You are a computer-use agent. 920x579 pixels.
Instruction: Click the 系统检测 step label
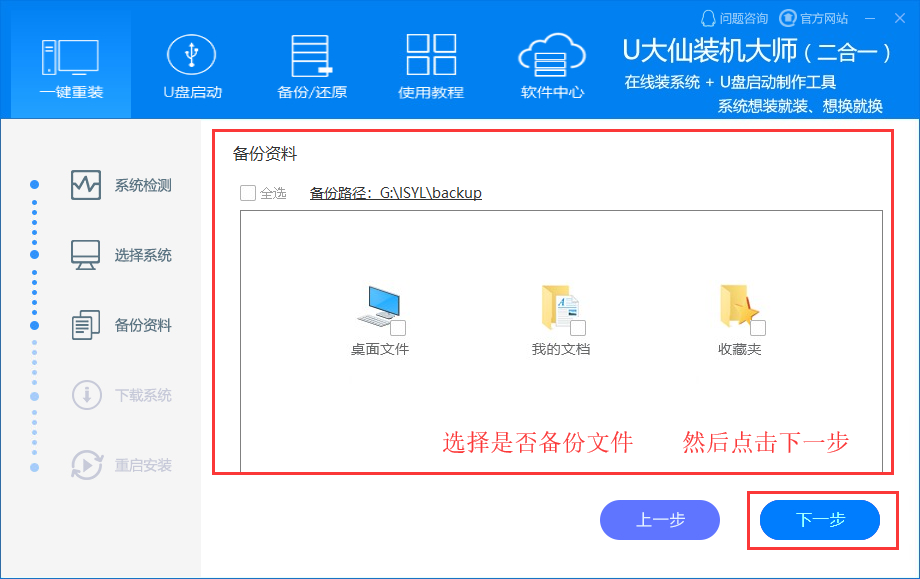click(x=143, y=186)
